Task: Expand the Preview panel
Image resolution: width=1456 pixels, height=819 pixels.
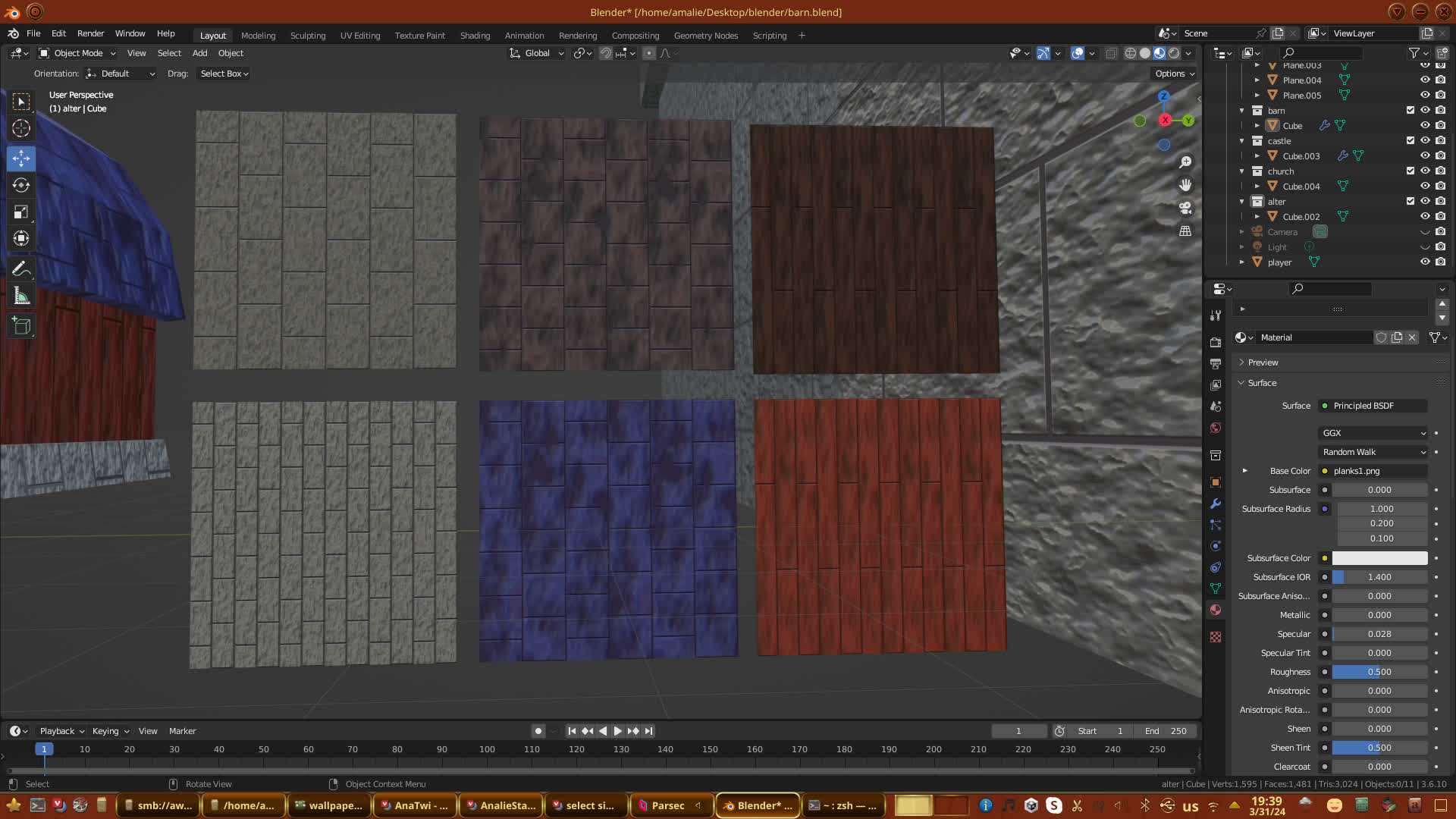Action: (x=1263, y=362)
